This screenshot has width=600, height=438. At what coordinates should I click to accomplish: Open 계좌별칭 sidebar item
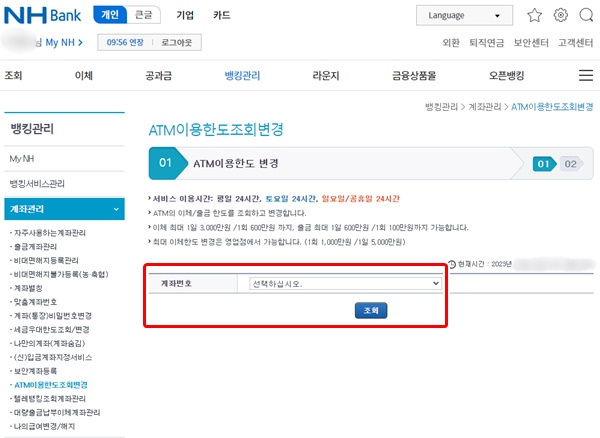28,288
